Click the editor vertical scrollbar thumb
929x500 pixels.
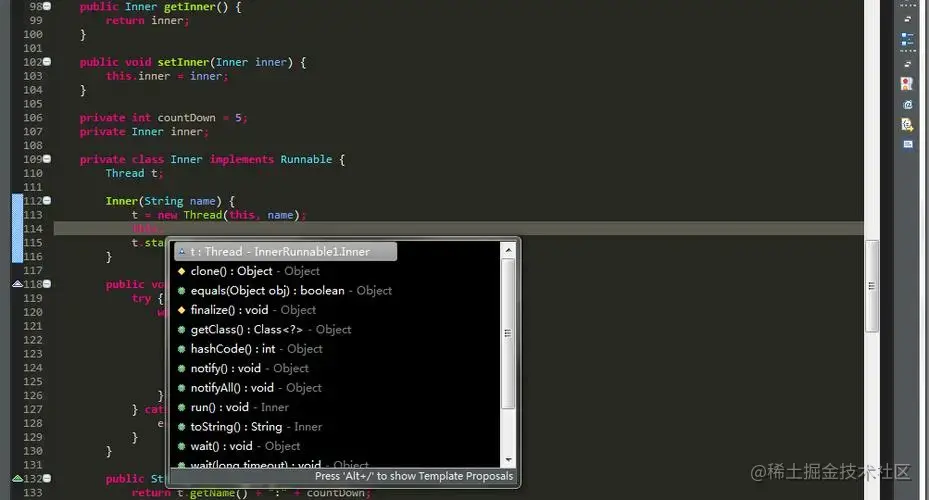(872, 286)
